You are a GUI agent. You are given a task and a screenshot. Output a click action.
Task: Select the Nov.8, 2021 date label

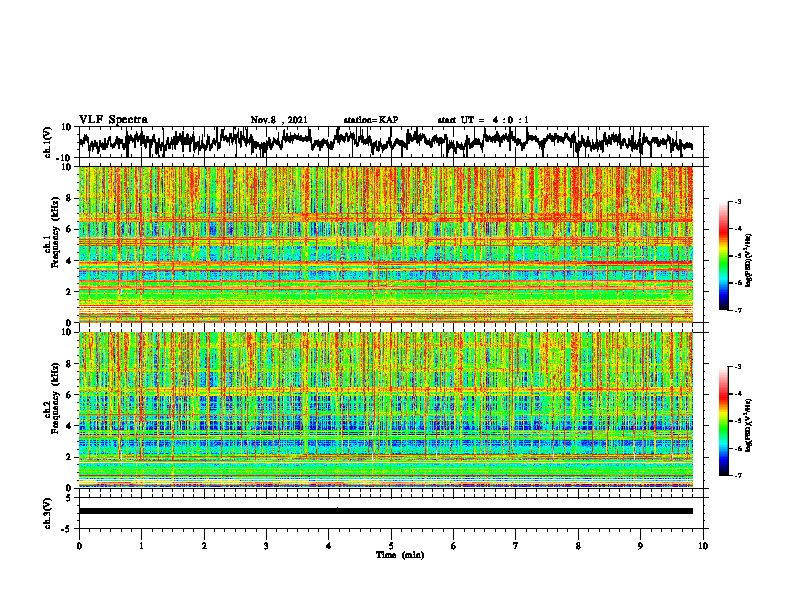[x=279, y=120]
